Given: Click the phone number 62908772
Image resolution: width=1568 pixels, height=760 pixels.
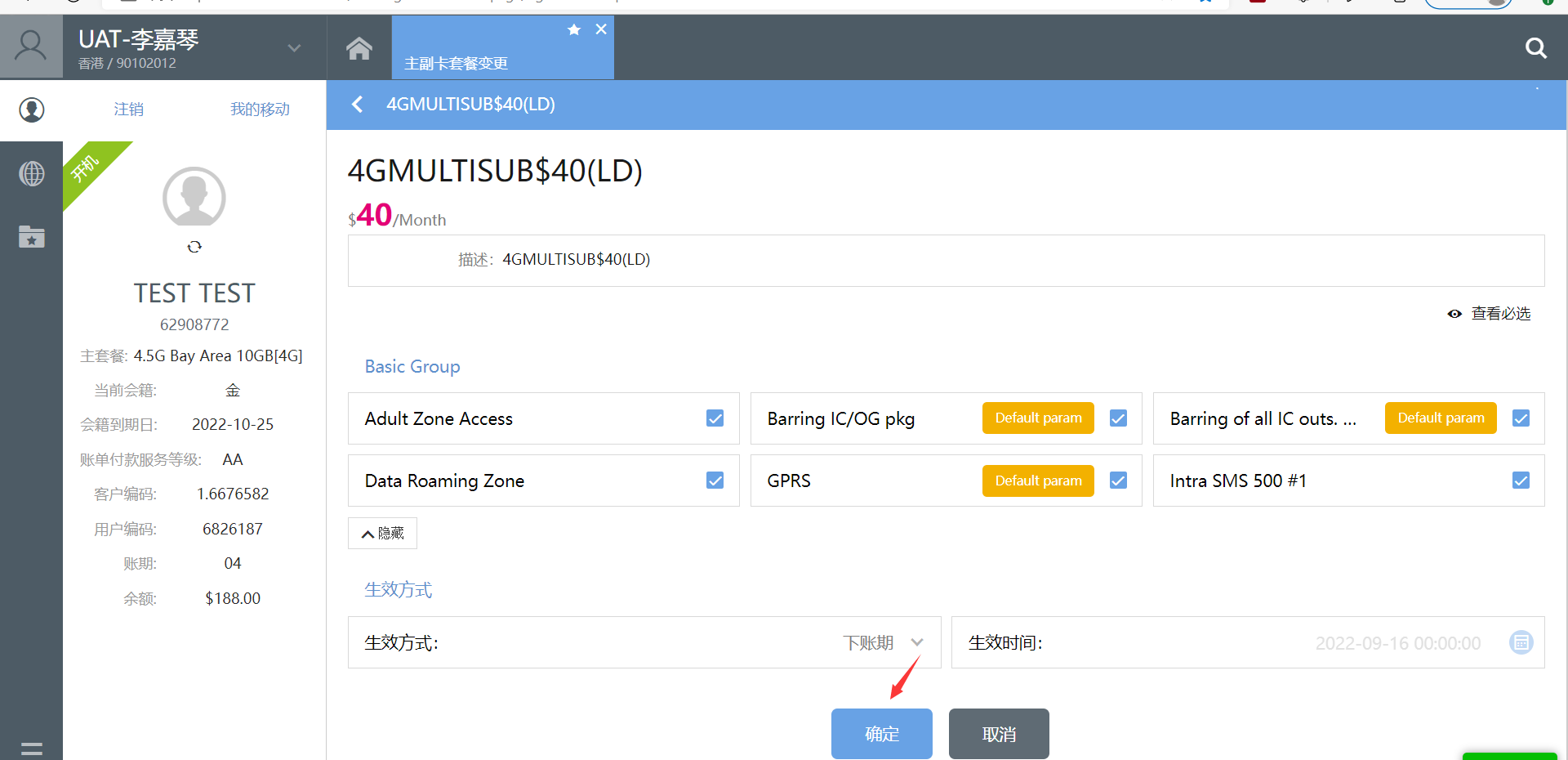Looking at the screenshot, I should [194, 324].
